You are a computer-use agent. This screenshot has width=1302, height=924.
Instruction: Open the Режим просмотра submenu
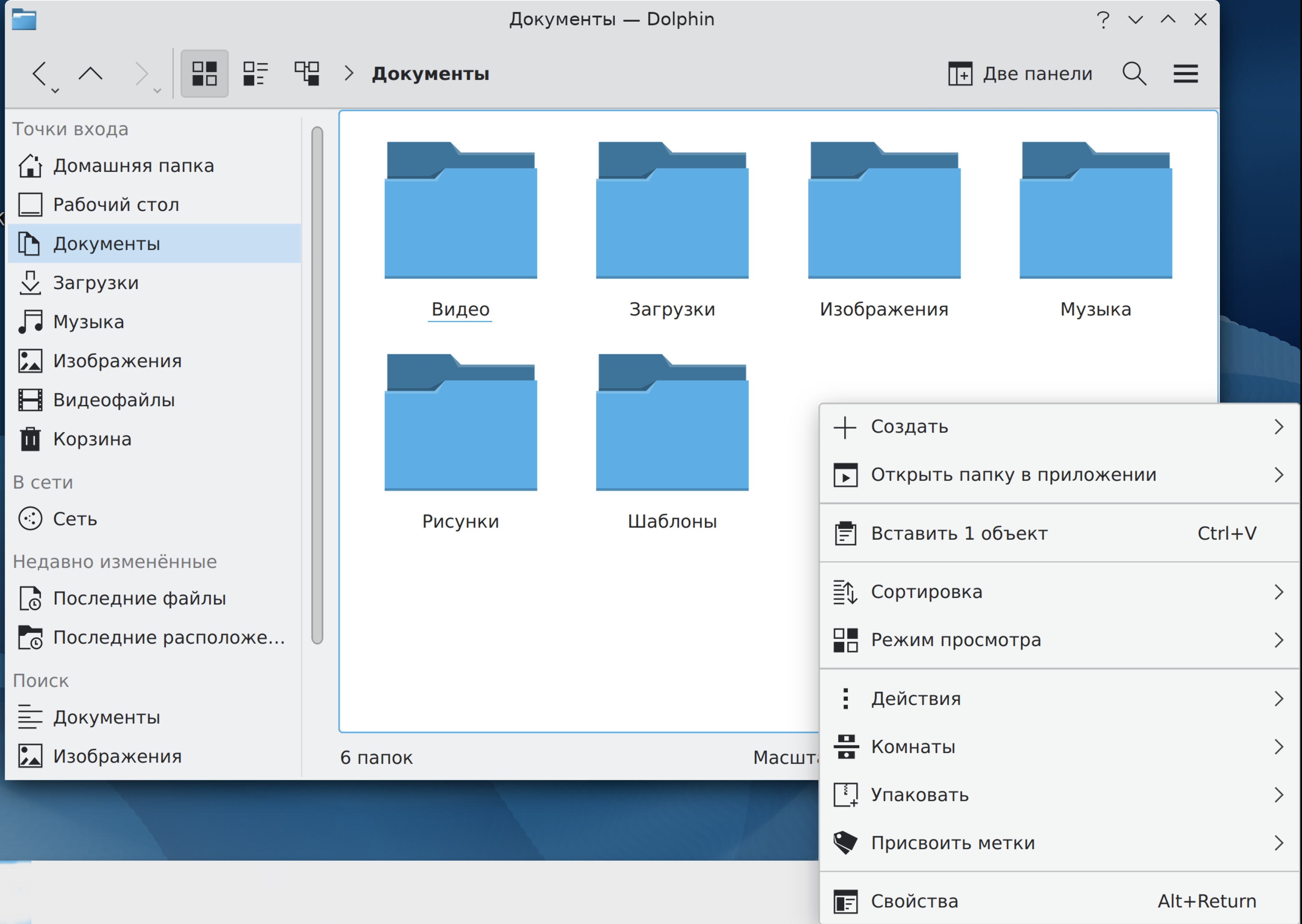[x=1059, y=640]
